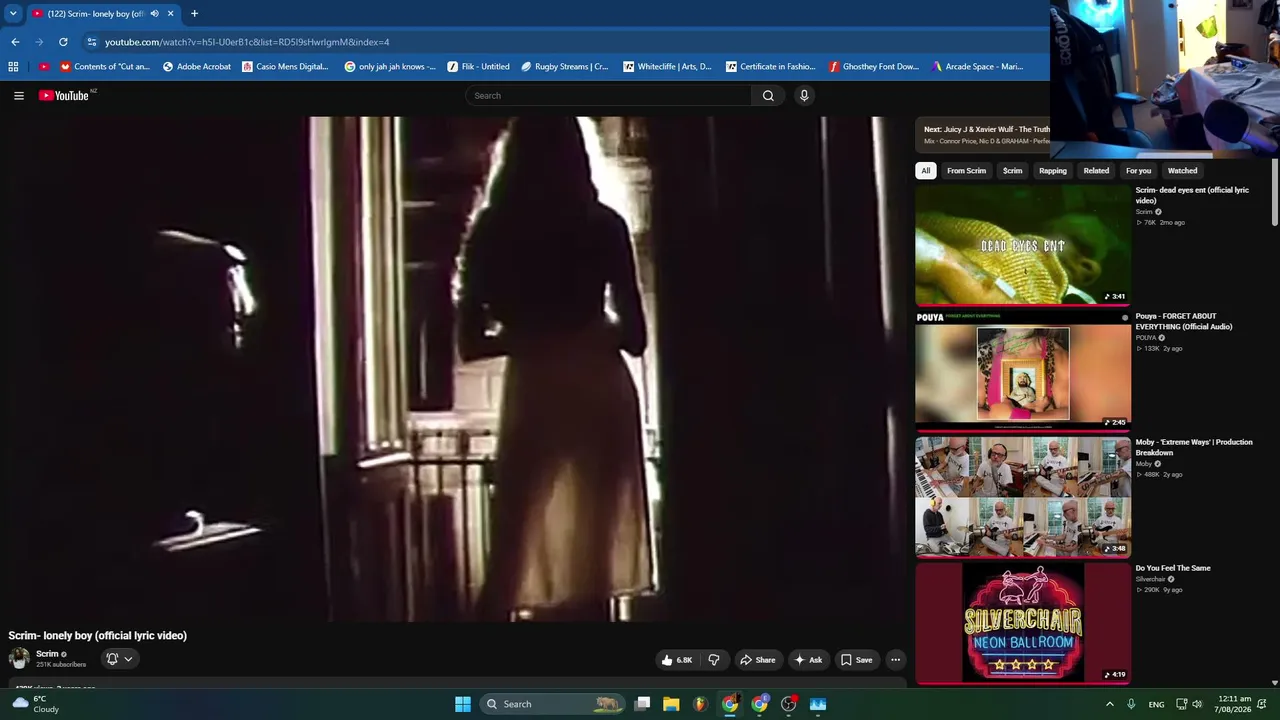1280x720 pixels.
Task: Open the YouTube bookmark icon in bookmarks bar
Action: pyautogui.click(x=44, y=67)
